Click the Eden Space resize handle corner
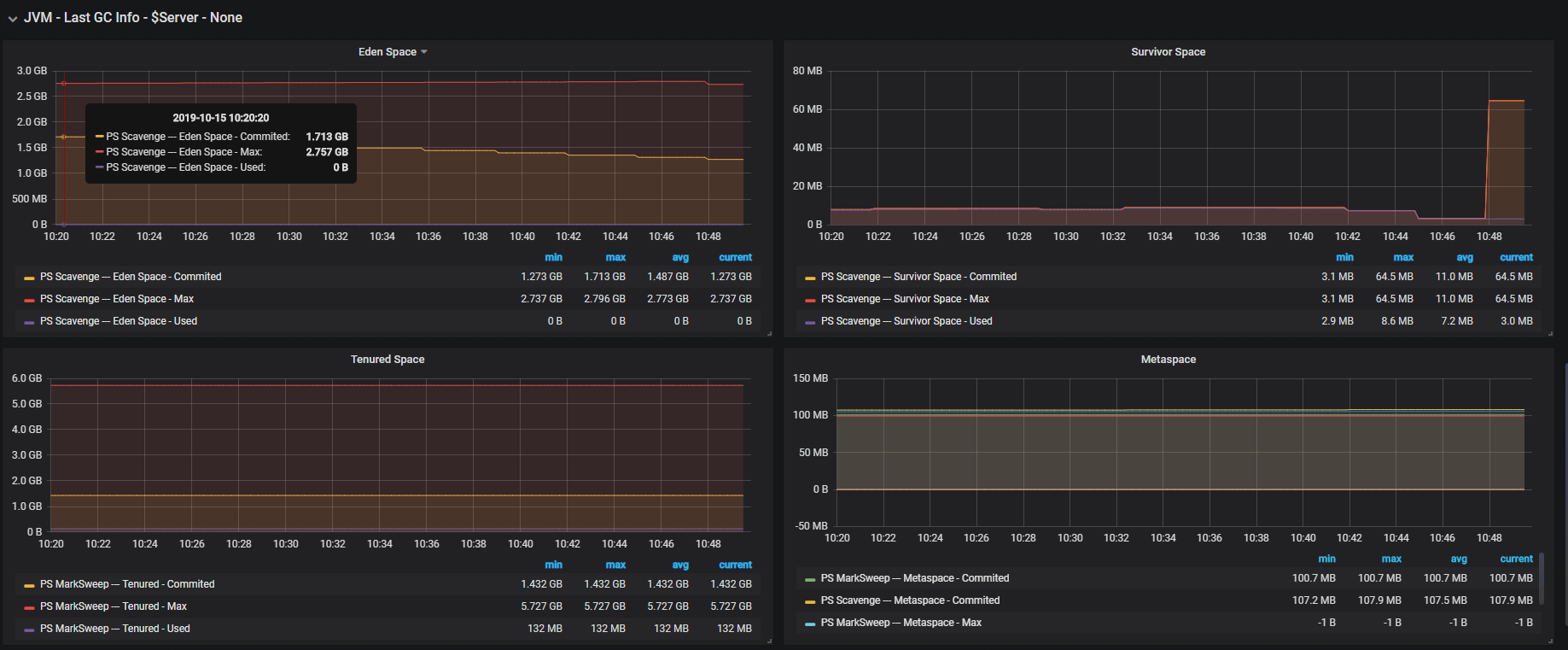The image size is (1568, 650). [x=769, y=334]
